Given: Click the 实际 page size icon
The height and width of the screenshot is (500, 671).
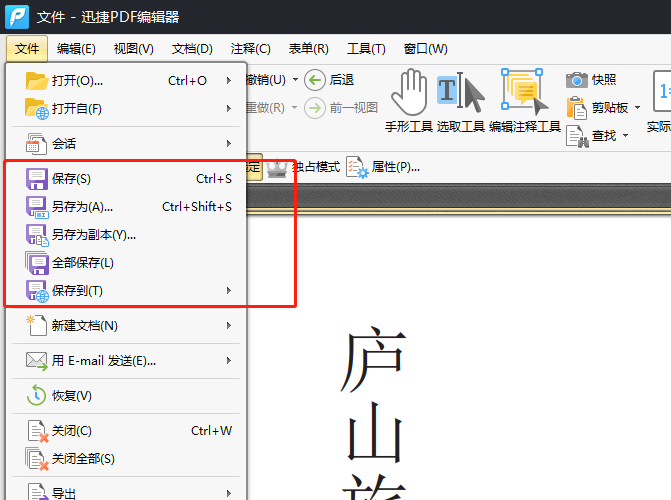Looking at the screenshot, I should click(x=662, y=91).
